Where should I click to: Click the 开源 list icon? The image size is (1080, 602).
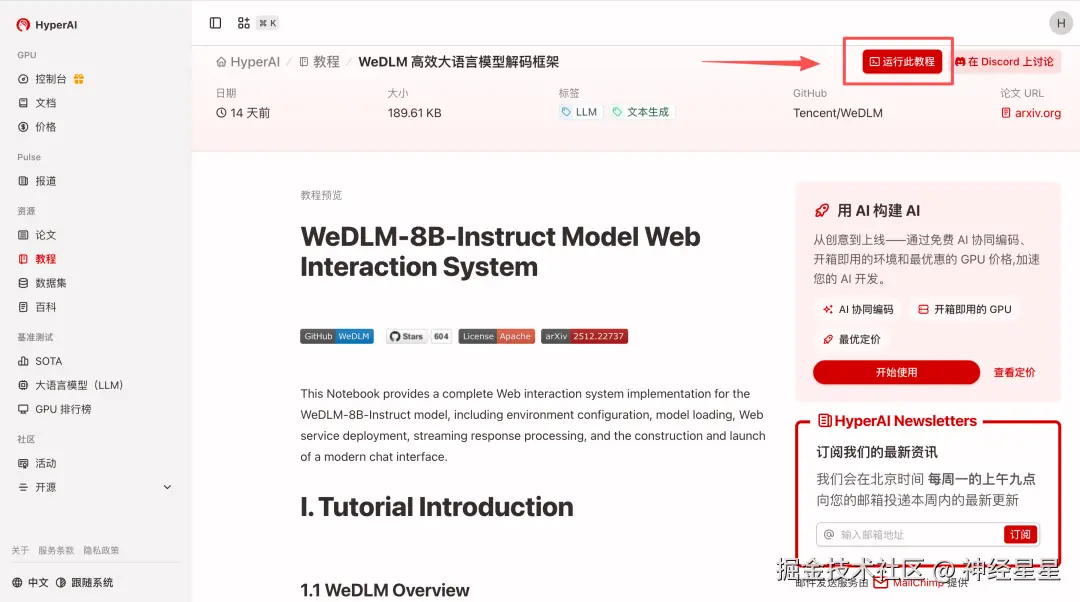coord(23,487)
